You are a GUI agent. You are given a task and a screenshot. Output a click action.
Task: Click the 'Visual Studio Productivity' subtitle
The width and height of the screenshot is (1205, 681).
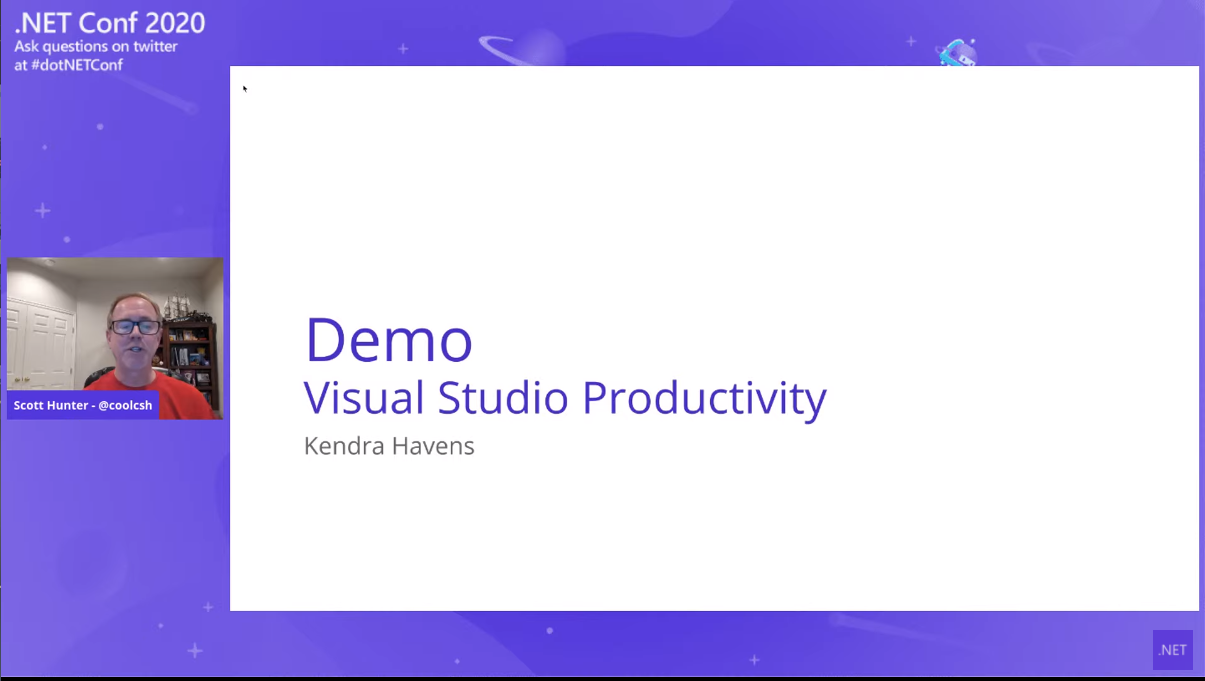(565, 398)
